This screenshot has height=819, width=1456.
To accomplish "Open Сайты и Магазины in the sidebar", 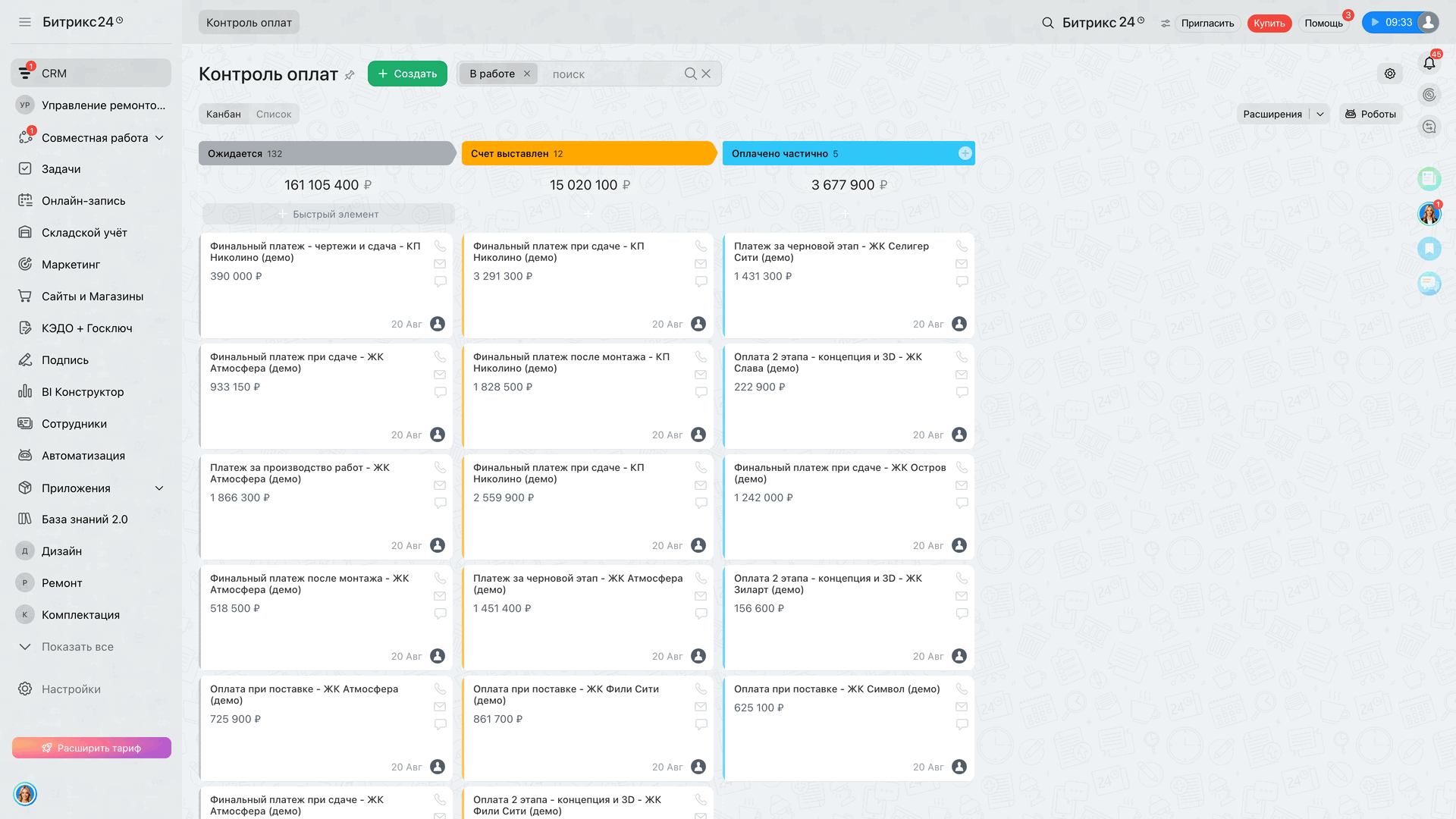I will (x=91, y=297).
